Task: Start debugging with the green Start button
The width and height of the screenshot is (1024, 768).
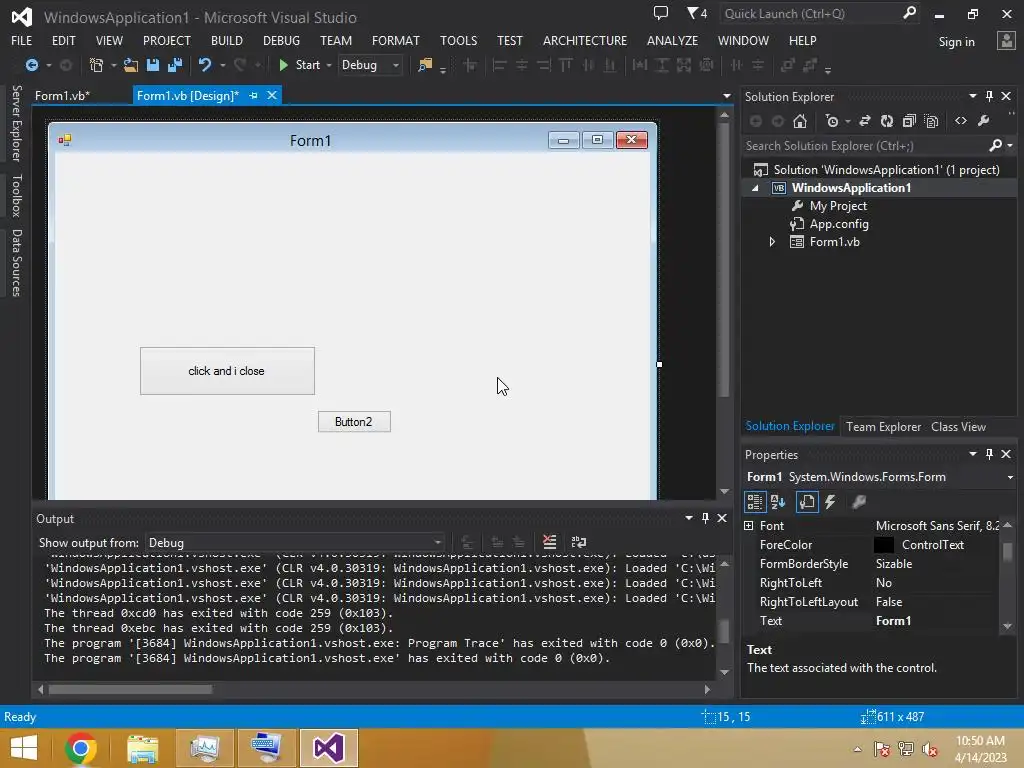Action: tap(300, 65)
